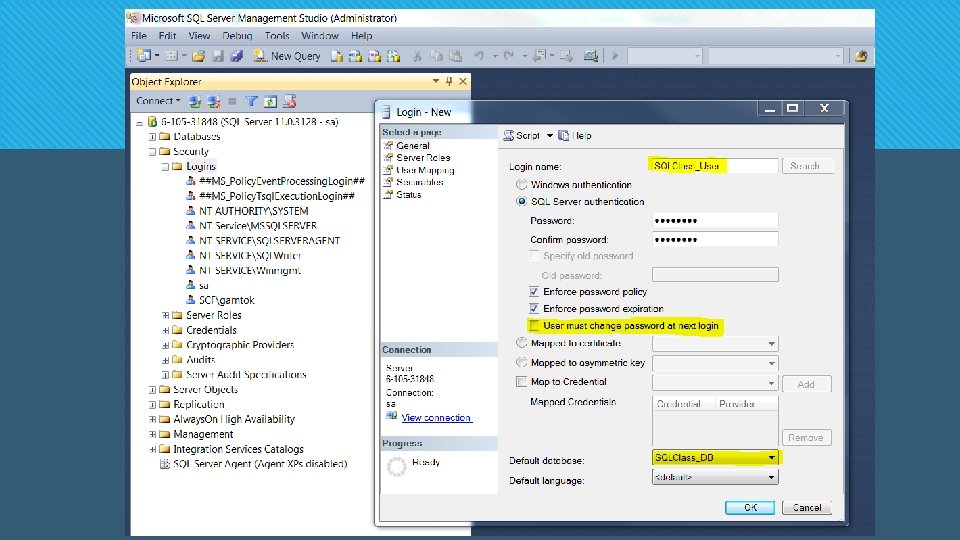960x540 pixels.
Task: Pin the Object Explorer panel
Action: click(449, 81)
